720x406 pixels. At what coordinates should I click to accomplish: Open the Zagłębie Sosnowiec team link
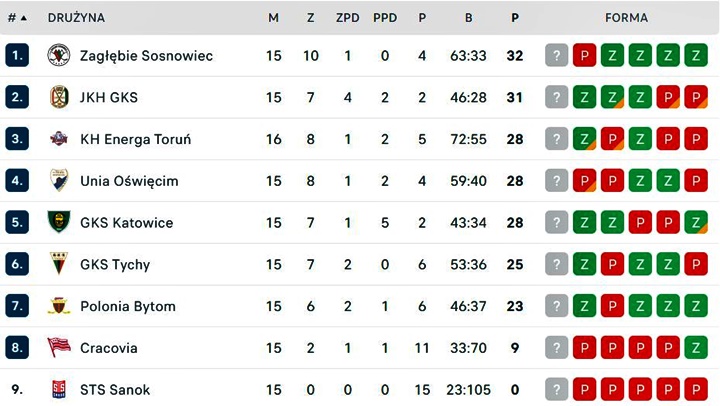[146, 56]
